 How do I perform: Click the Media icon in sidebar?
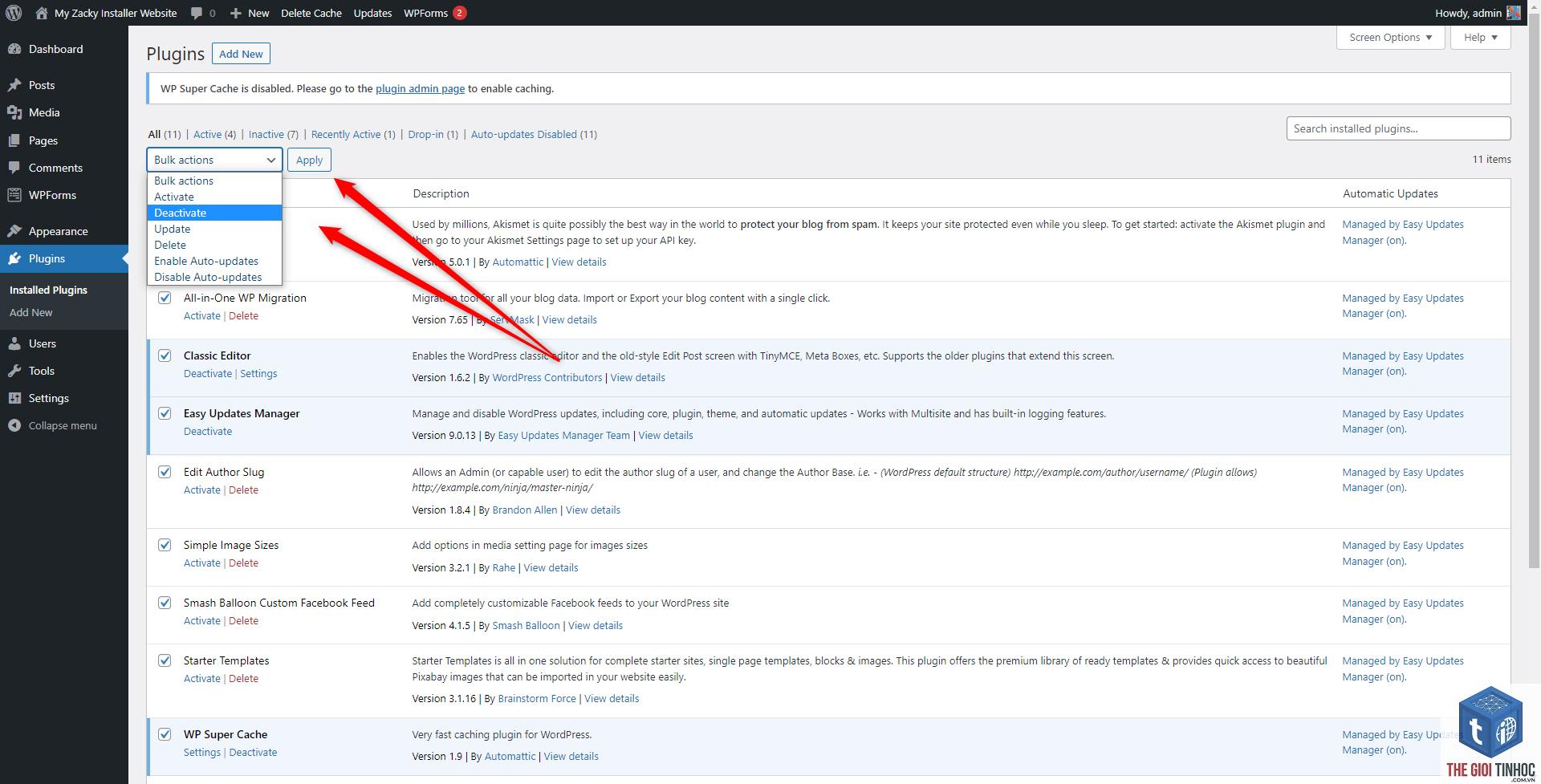click(14, 112)
